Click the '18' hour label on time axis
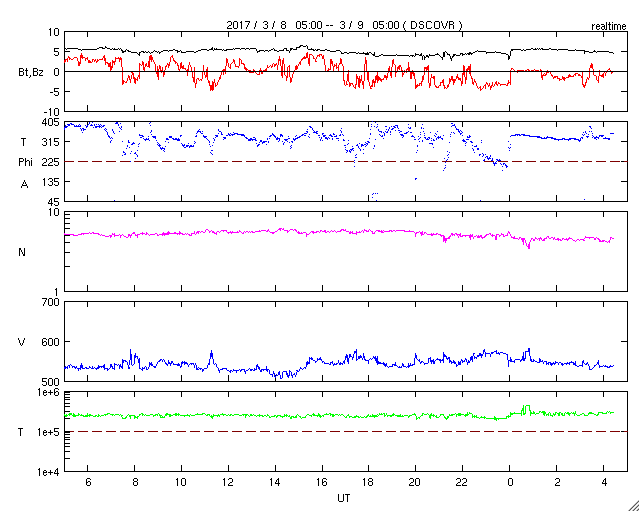 pyautogui.click(x=369, y=483)
